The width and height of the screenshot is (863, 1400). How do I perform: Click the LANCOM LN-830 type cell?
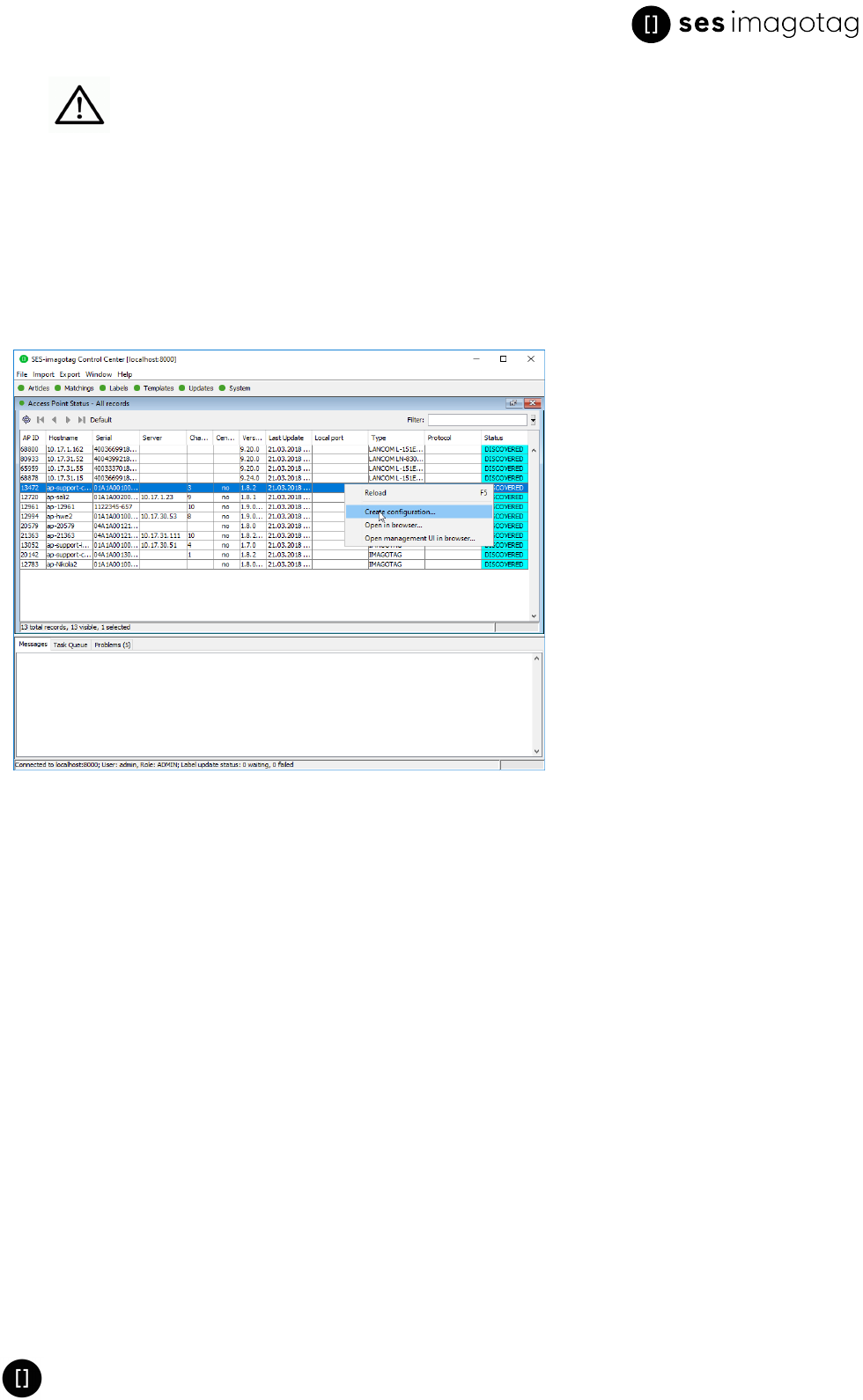396,459
